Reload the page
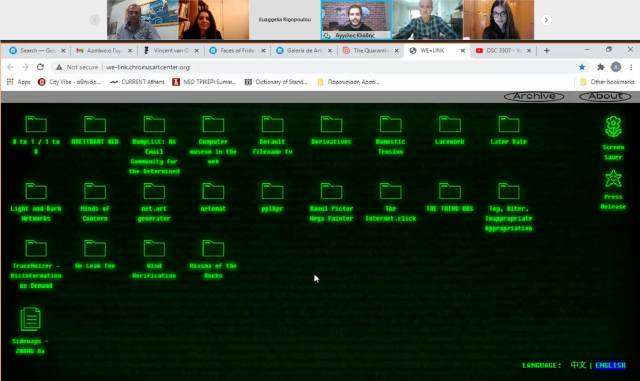Screen dimensions: 640x381 pyautogui.click(x=40, y=67)
